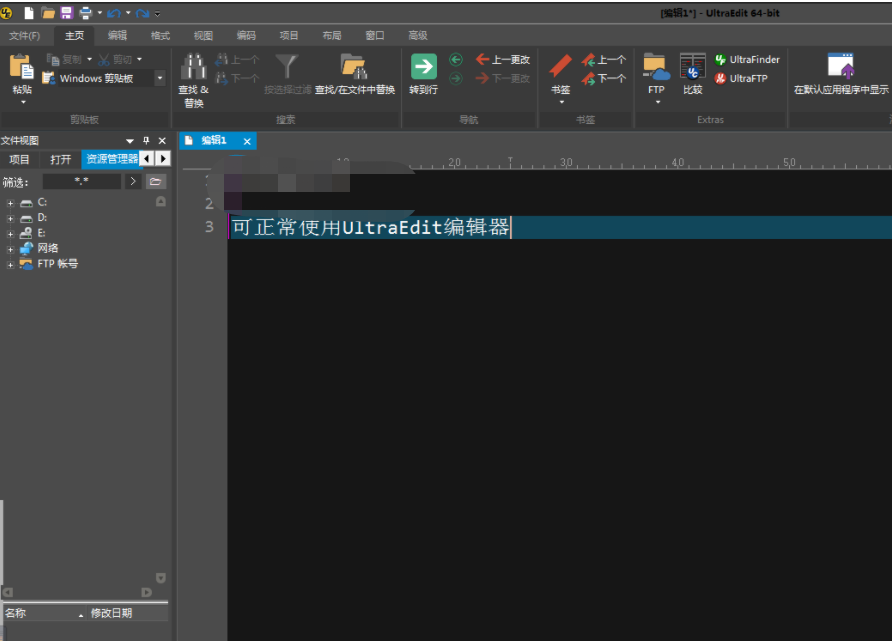Close the 编辑1 document tab
Viewport: 892px width, 641px height.
tap(247, 141)
